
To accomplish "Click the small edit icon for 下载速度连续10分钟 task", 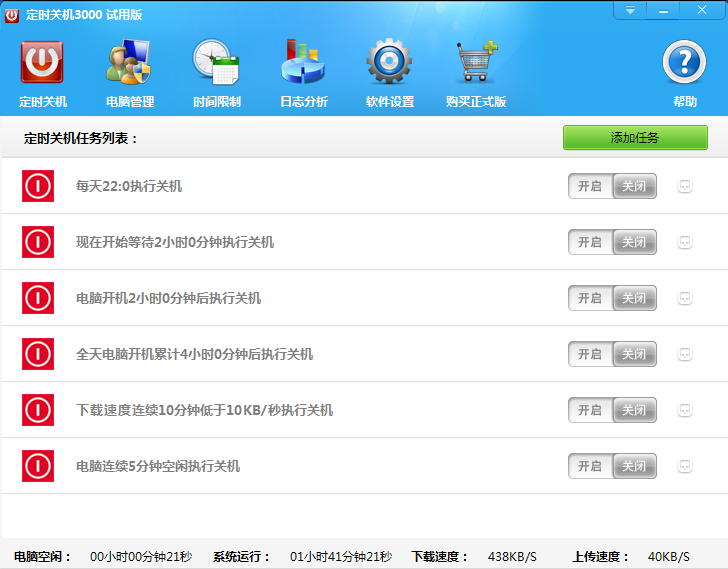I will point(685,410).
